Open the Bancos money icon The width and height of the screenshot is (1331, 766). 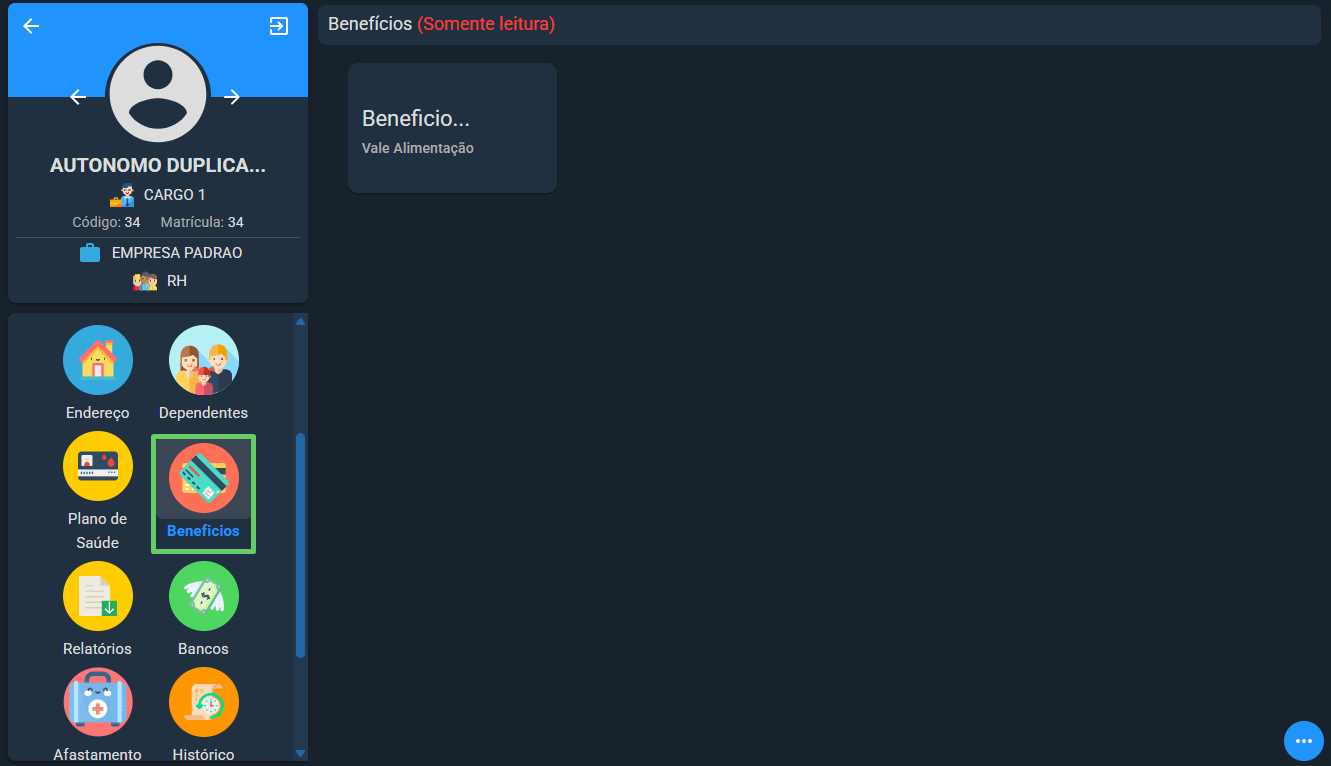[x=204, y=596]
